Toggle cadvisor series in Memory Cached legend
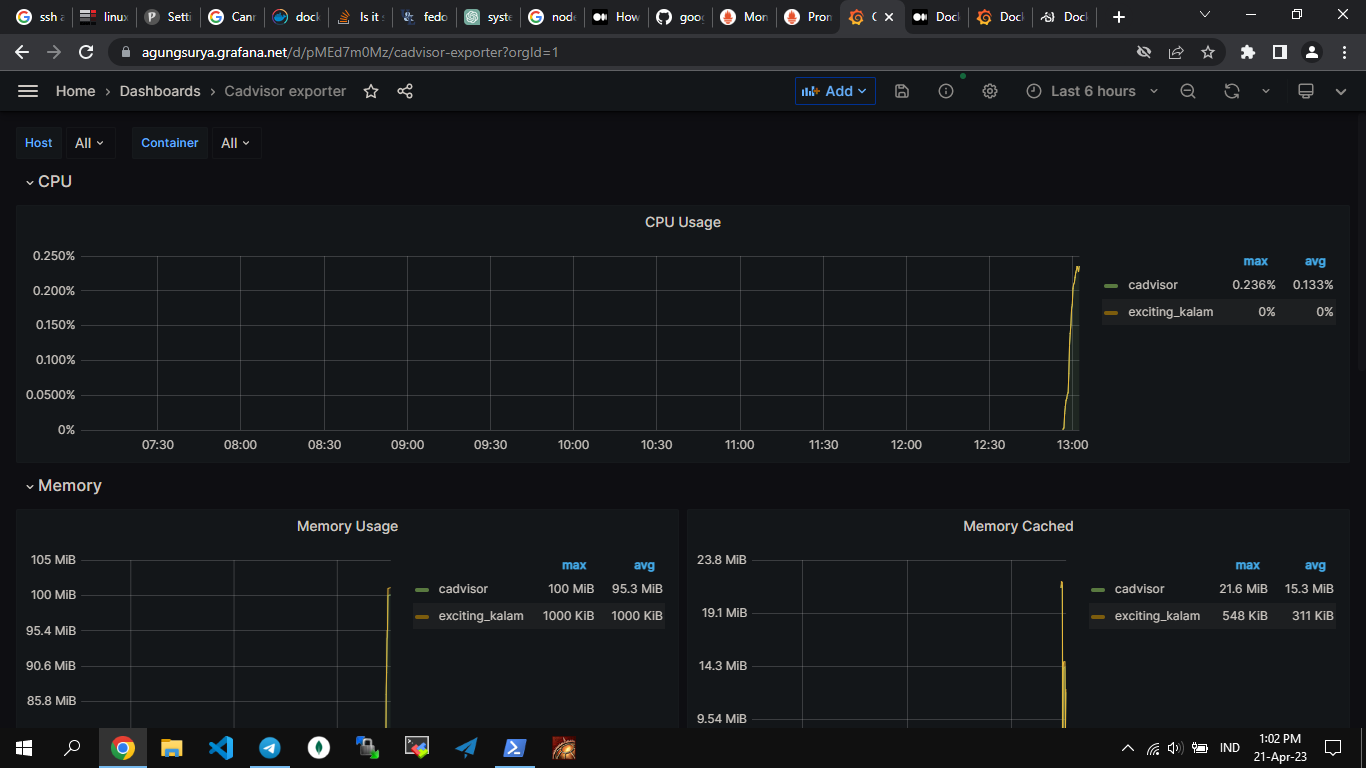The image size is (1366, 768). pos(1139,589)
